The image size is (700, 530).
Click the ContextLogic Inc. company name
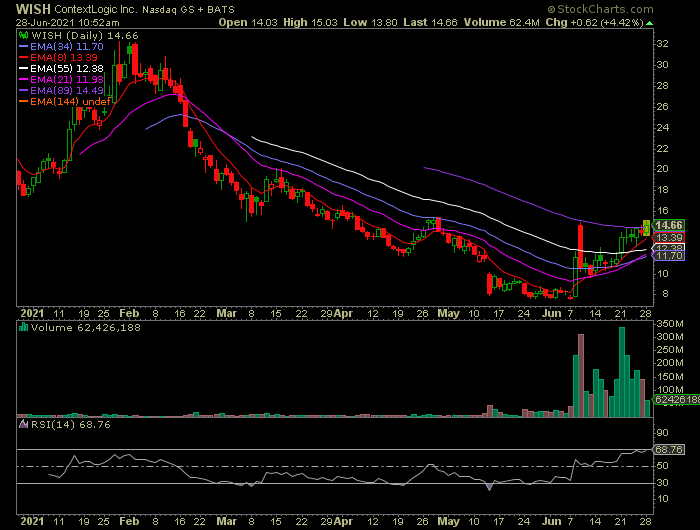point(96,9)
